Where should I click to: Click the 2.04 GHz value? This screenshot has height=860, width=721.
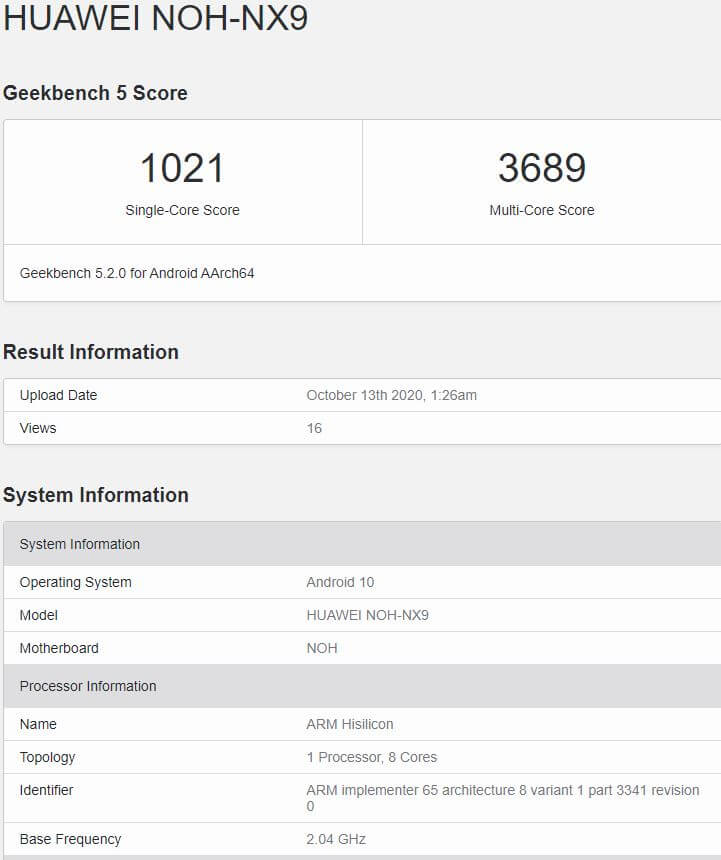point(336,839)
